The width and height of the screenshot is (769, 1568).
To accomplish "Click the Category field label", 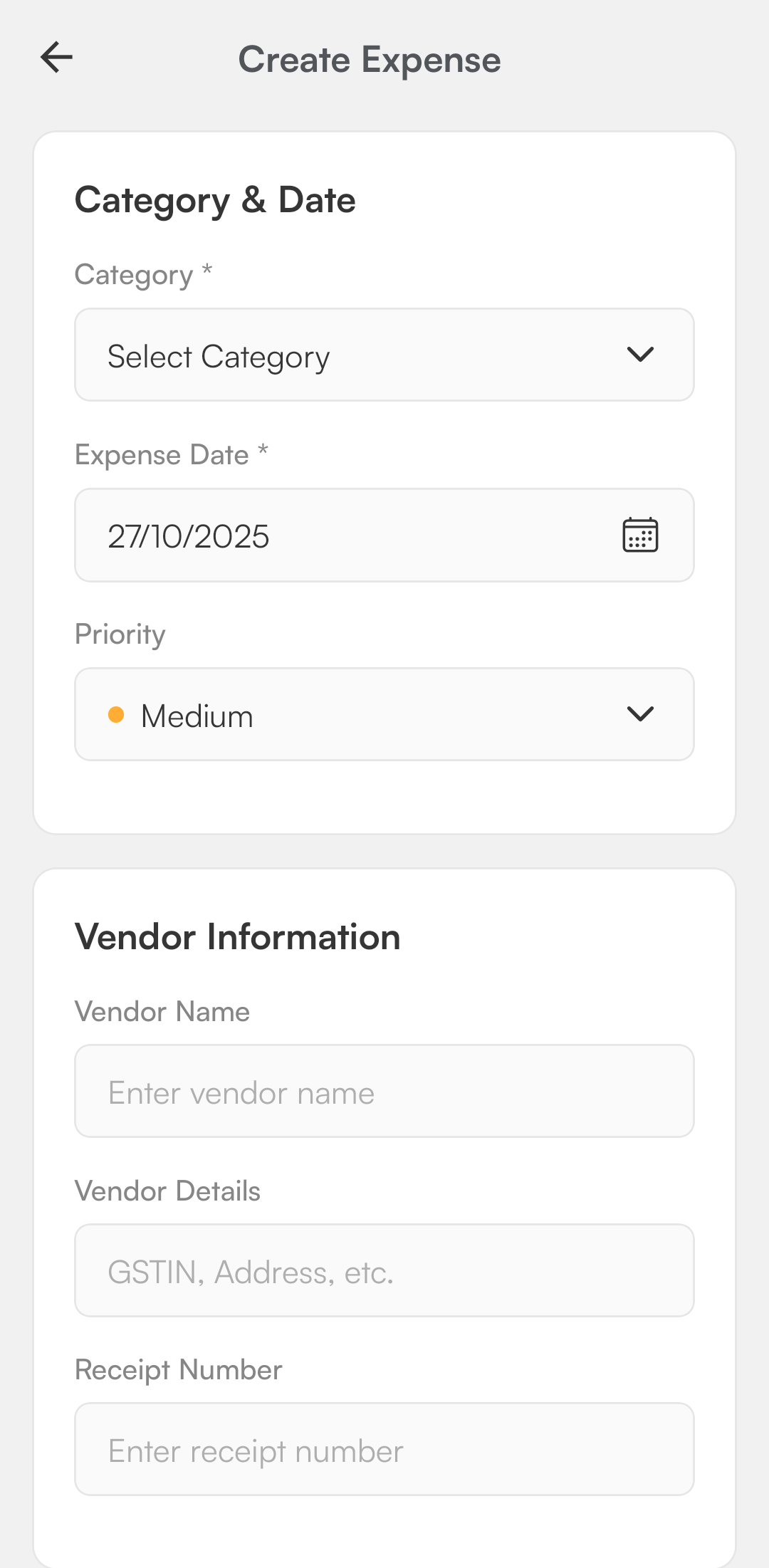I will coord(135,275).
